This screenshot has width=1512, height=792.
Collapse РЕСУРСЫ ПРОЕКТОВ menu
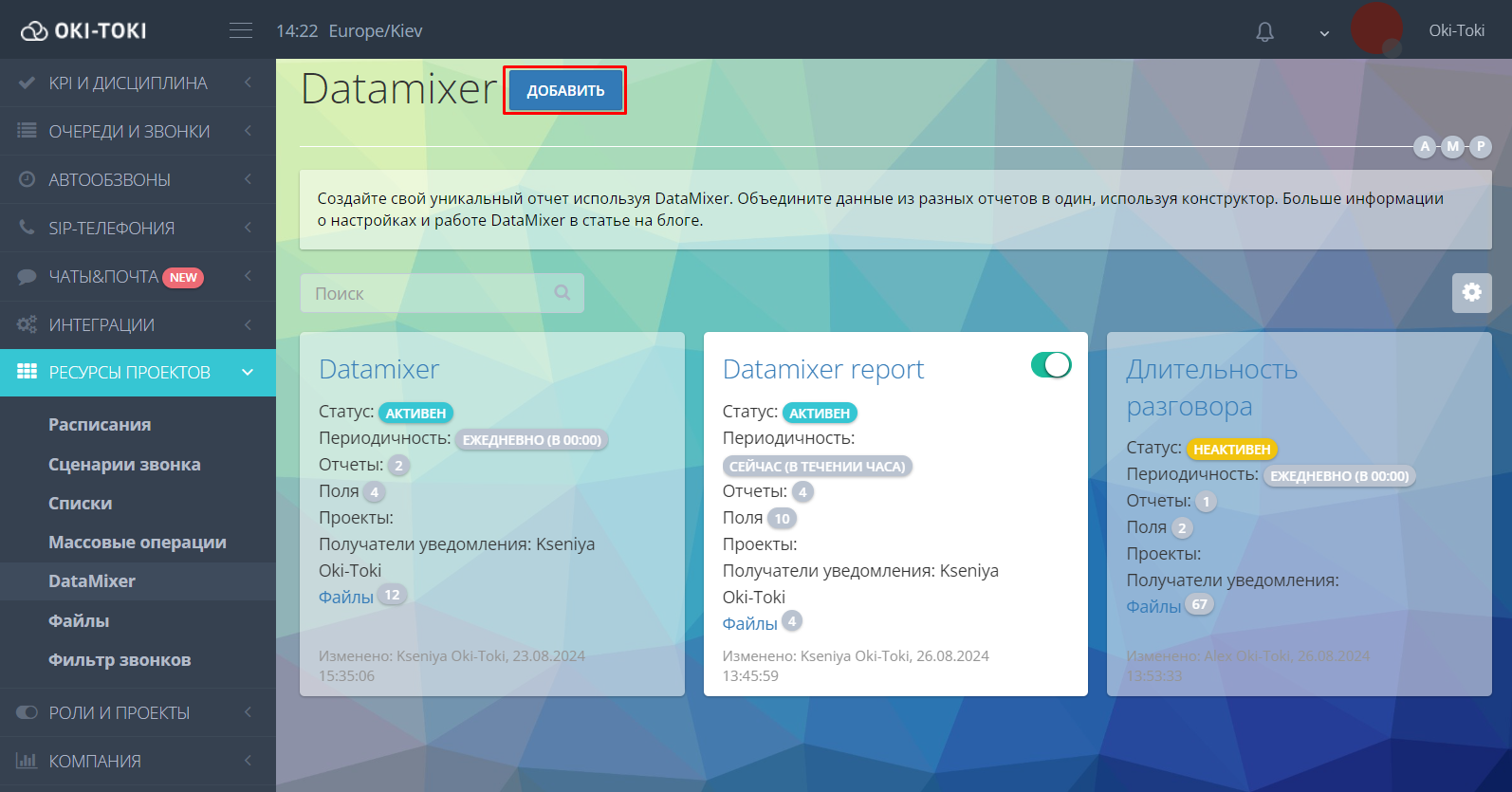[138, 373]
